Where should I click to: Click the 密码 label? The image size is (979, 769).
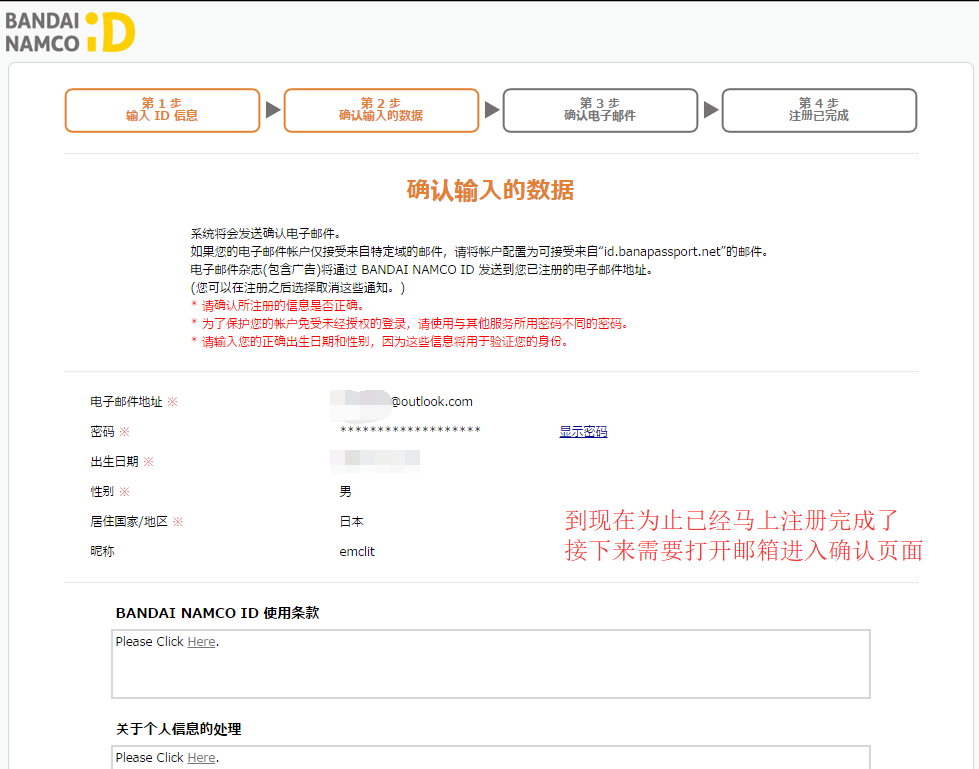pos(102,431)
